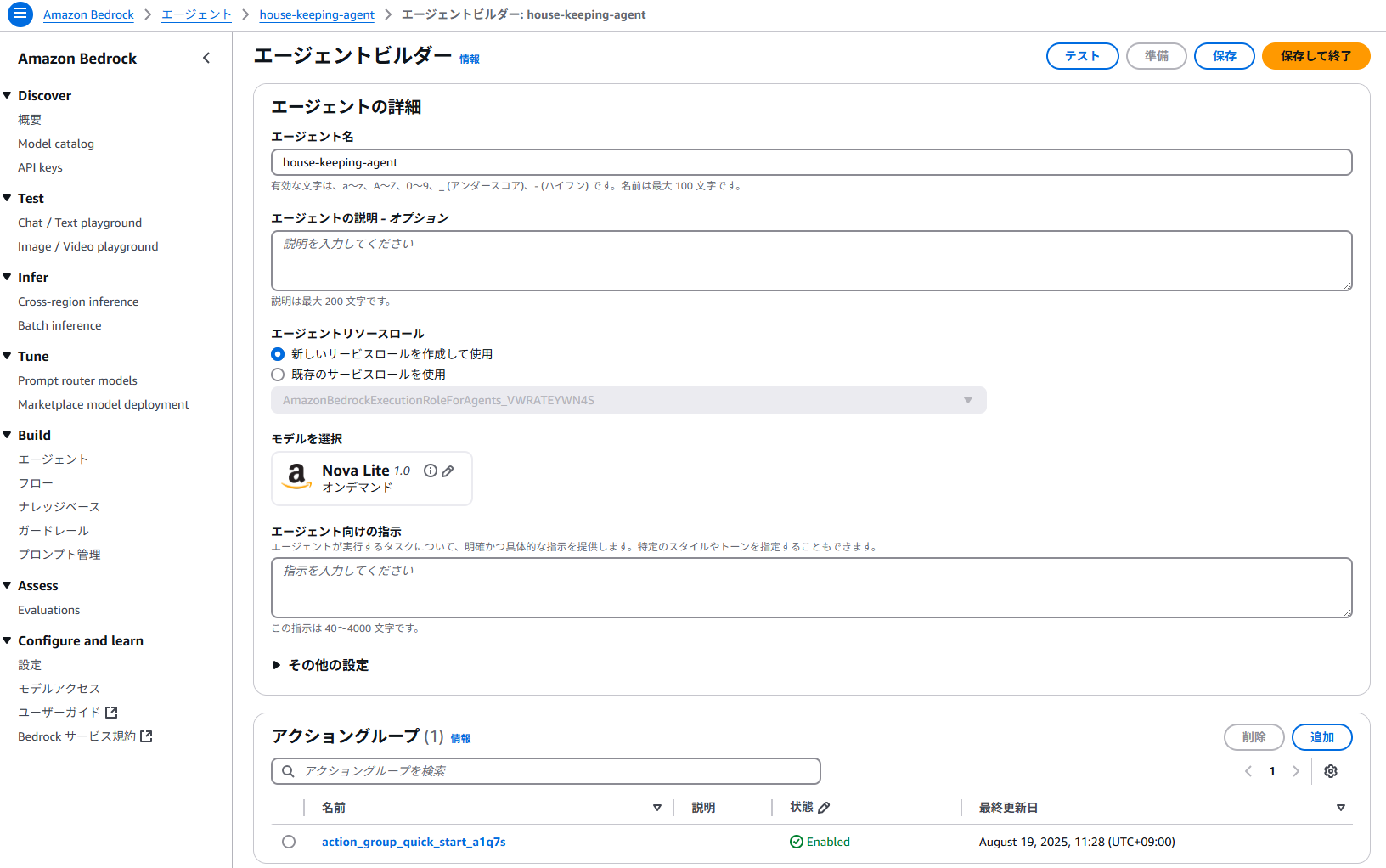Collapse the Amazon Bedrock sidebar arrow
Screen dimensions: 1386x868
coord(206,58)
